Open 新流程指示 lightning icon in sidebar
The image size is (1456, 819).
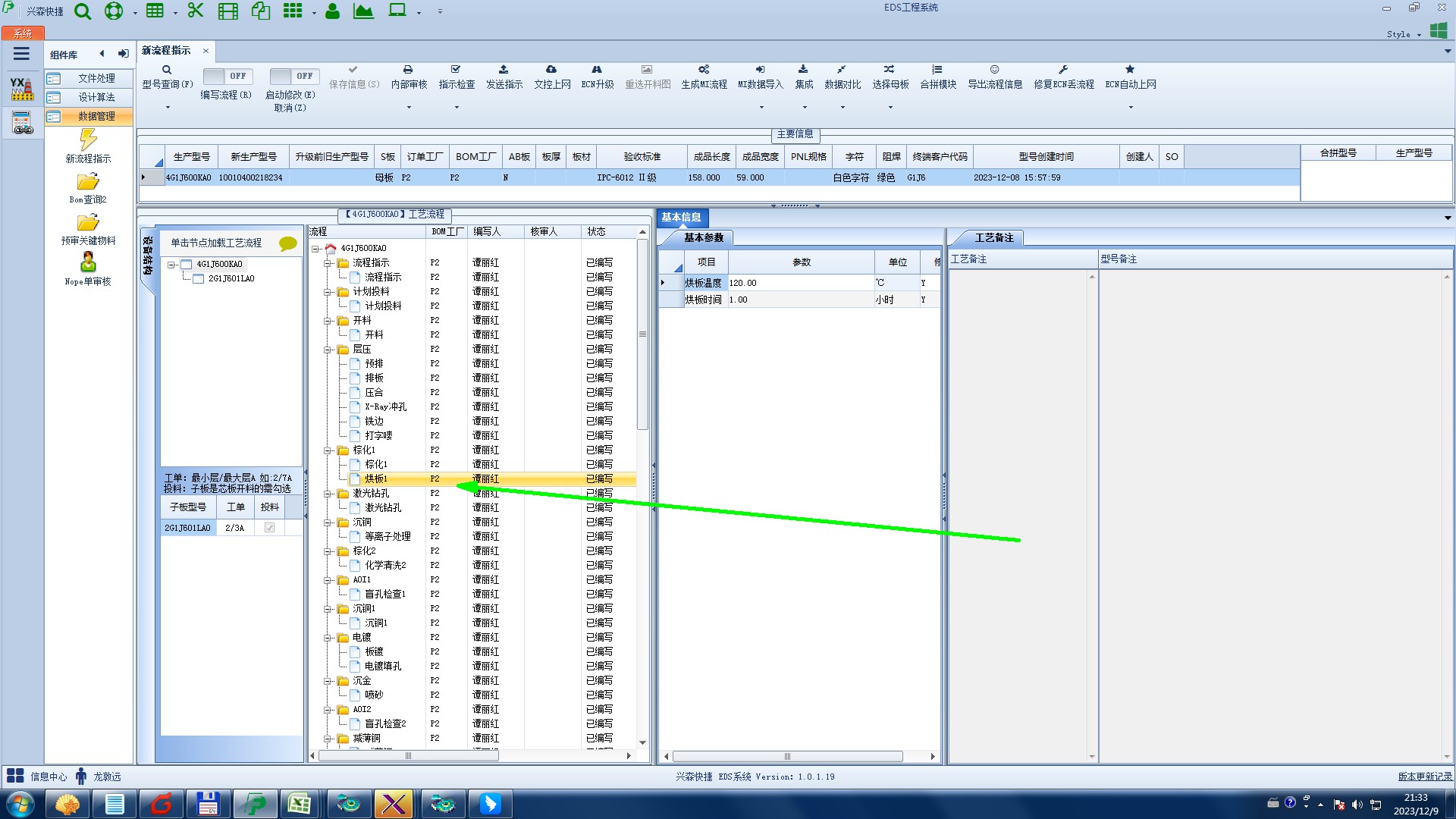[88, 140]
